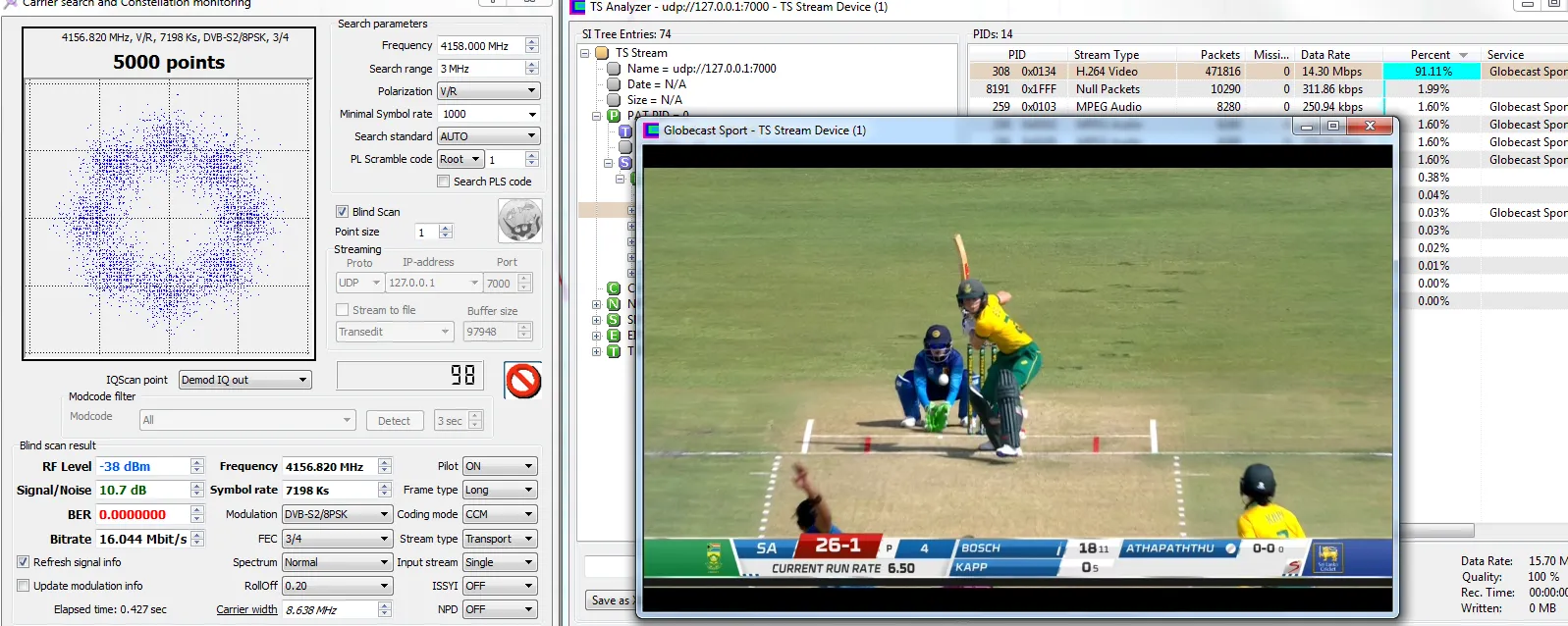Image resolution: width=1568 pixels, height=626 pixels.
Task: Click the Globecast Sport window title icon
Action: 652,130
